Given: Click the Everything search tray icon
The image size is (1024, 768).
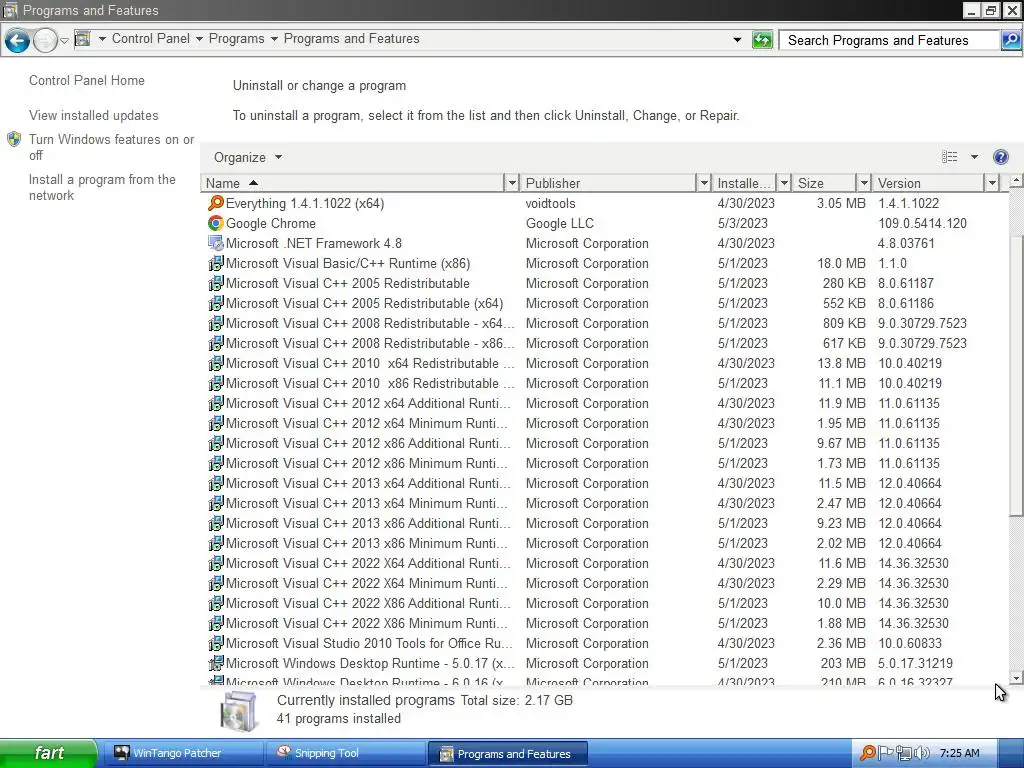Looking at the screenshot, I should [868, 753].
